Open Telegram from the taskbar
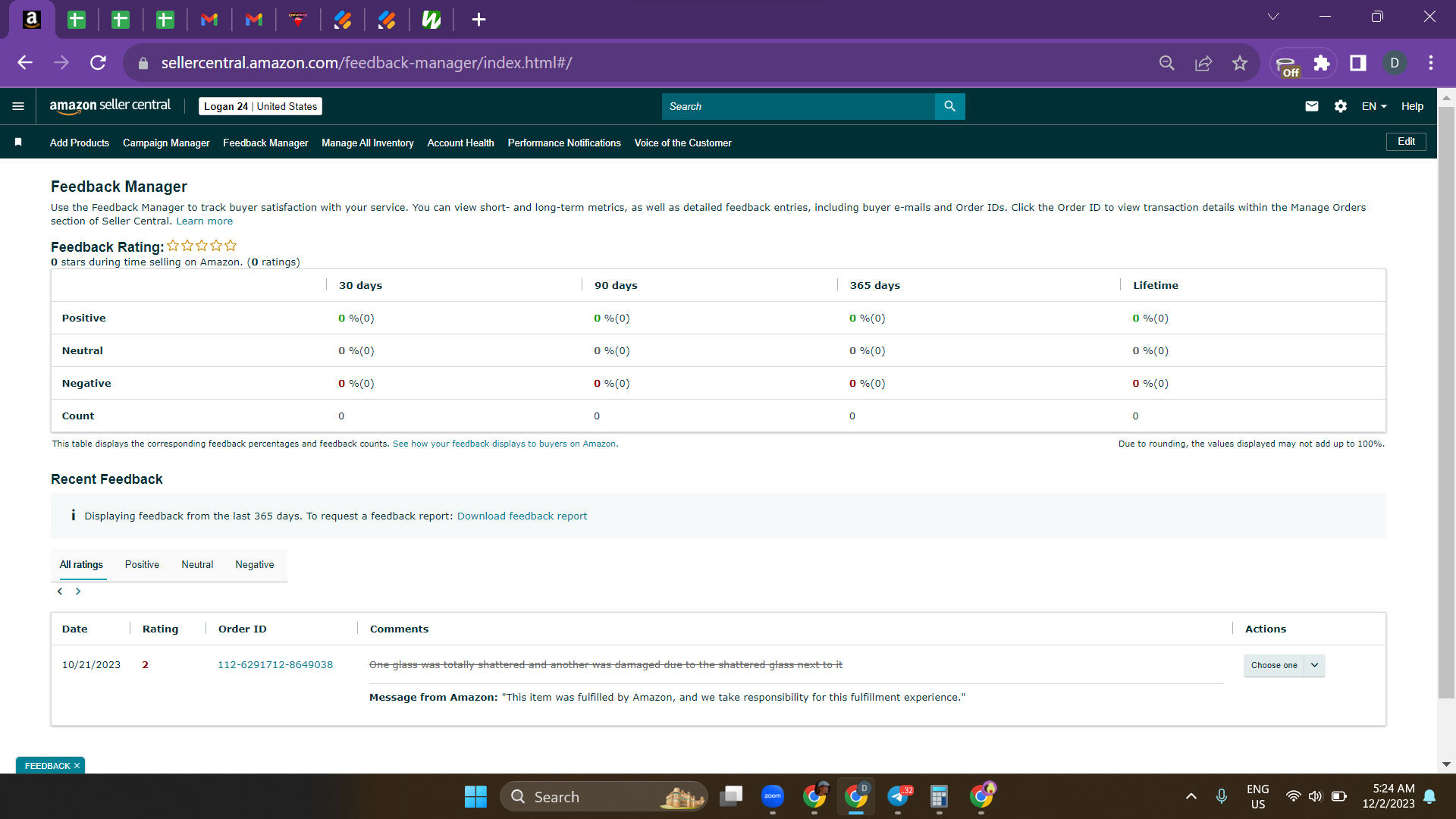Viewport: 1456px width, 819px height. (x=899, y=796)
